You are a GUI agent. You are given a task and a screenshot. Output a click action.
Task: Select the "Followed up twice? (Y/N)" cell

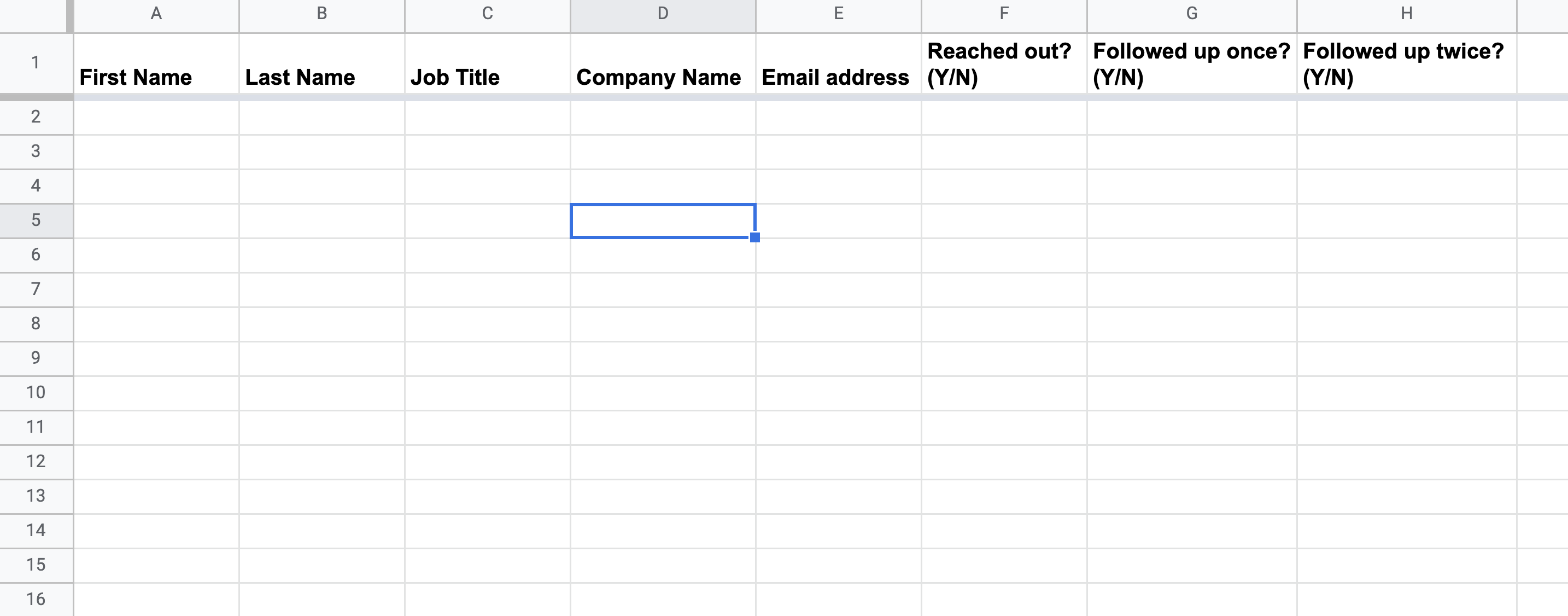[1406, 64]
